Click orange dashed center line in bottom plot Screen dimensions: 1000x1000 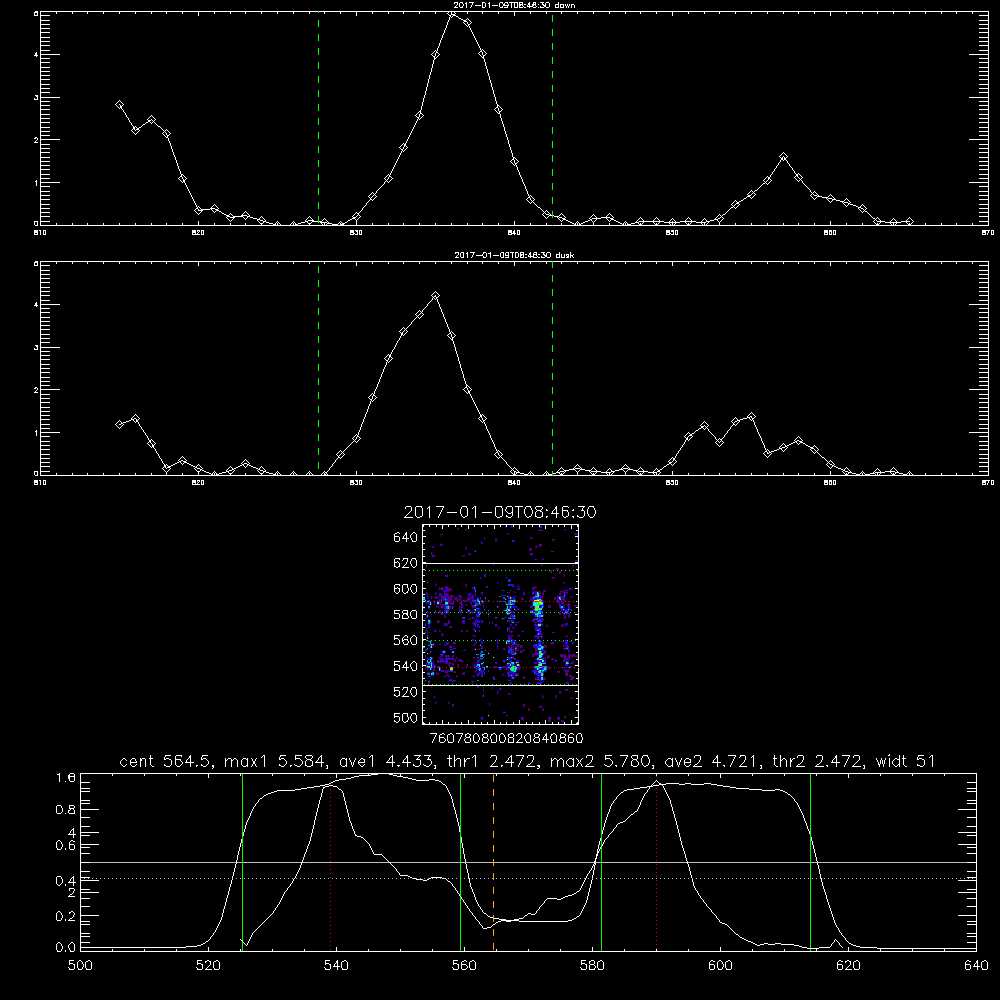(494, 862)
